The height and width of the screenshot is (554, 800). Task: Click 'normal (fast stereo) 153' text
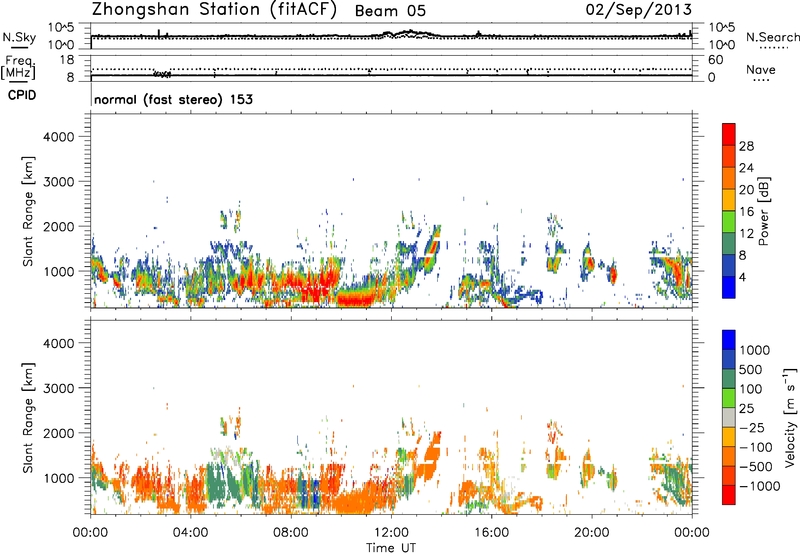(173, 99)
